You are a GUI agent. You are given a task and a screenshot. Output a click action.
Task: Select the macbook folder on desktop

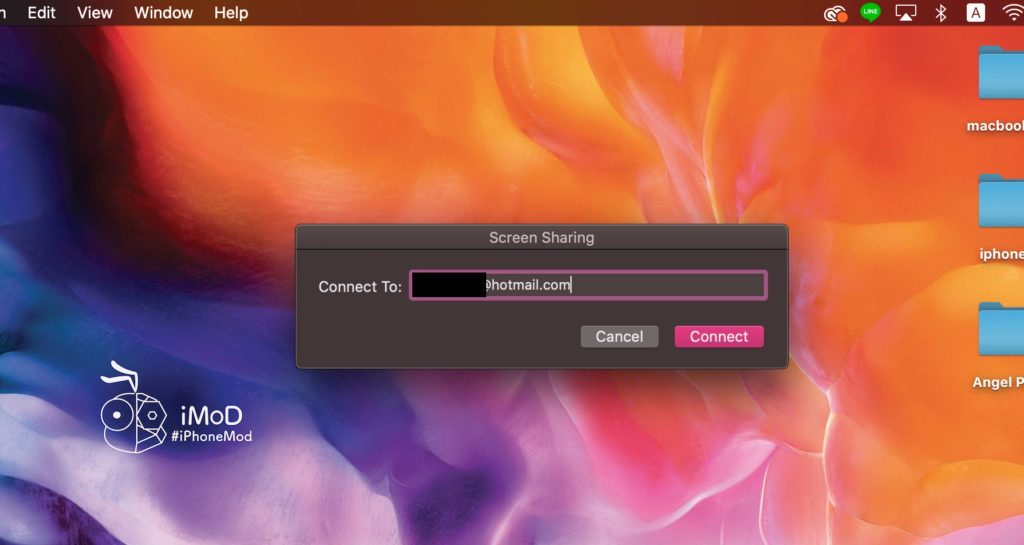(1000, 72)
